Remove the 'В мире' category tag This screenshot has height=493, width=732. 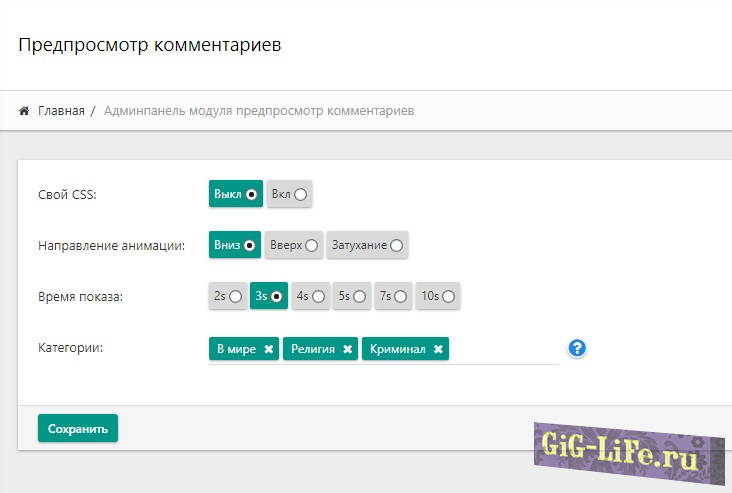coord(268,349)
